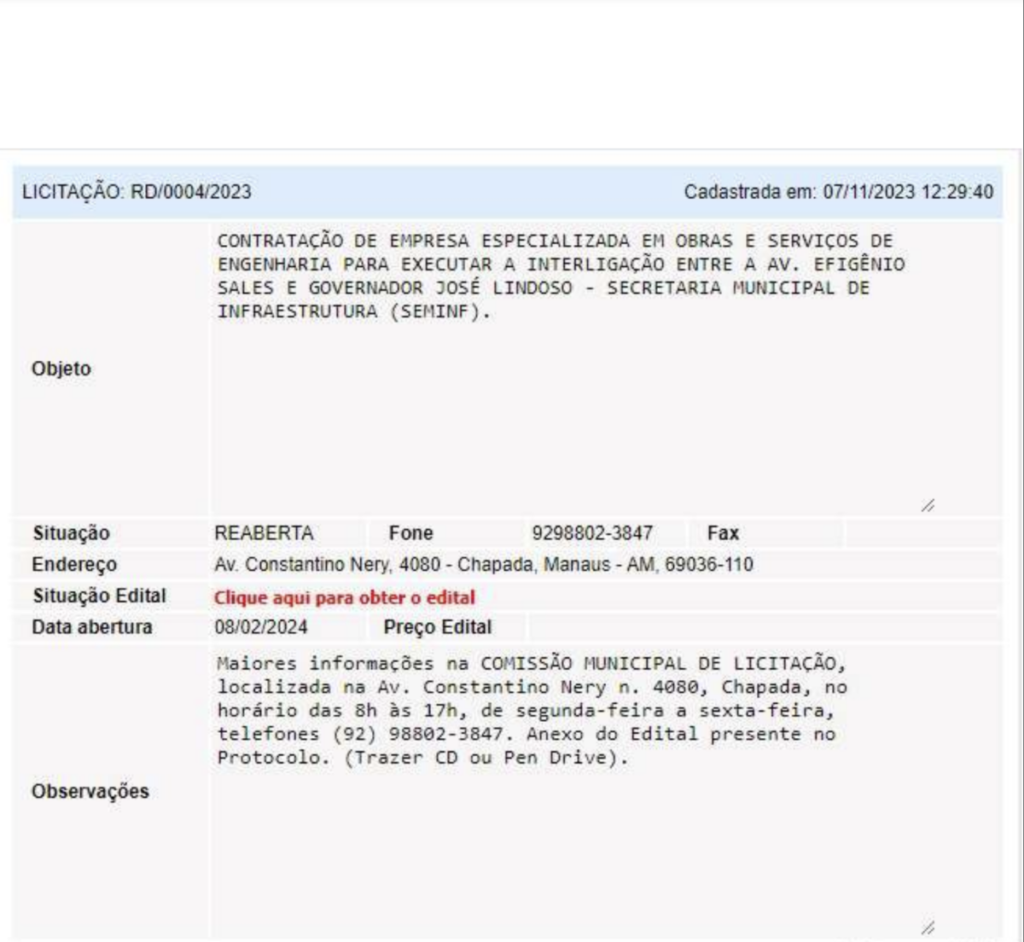Click the Fone number 9298802-3847 field
Screen dimensions: 1024x942
pyautogui.click(x=591, y=533)
